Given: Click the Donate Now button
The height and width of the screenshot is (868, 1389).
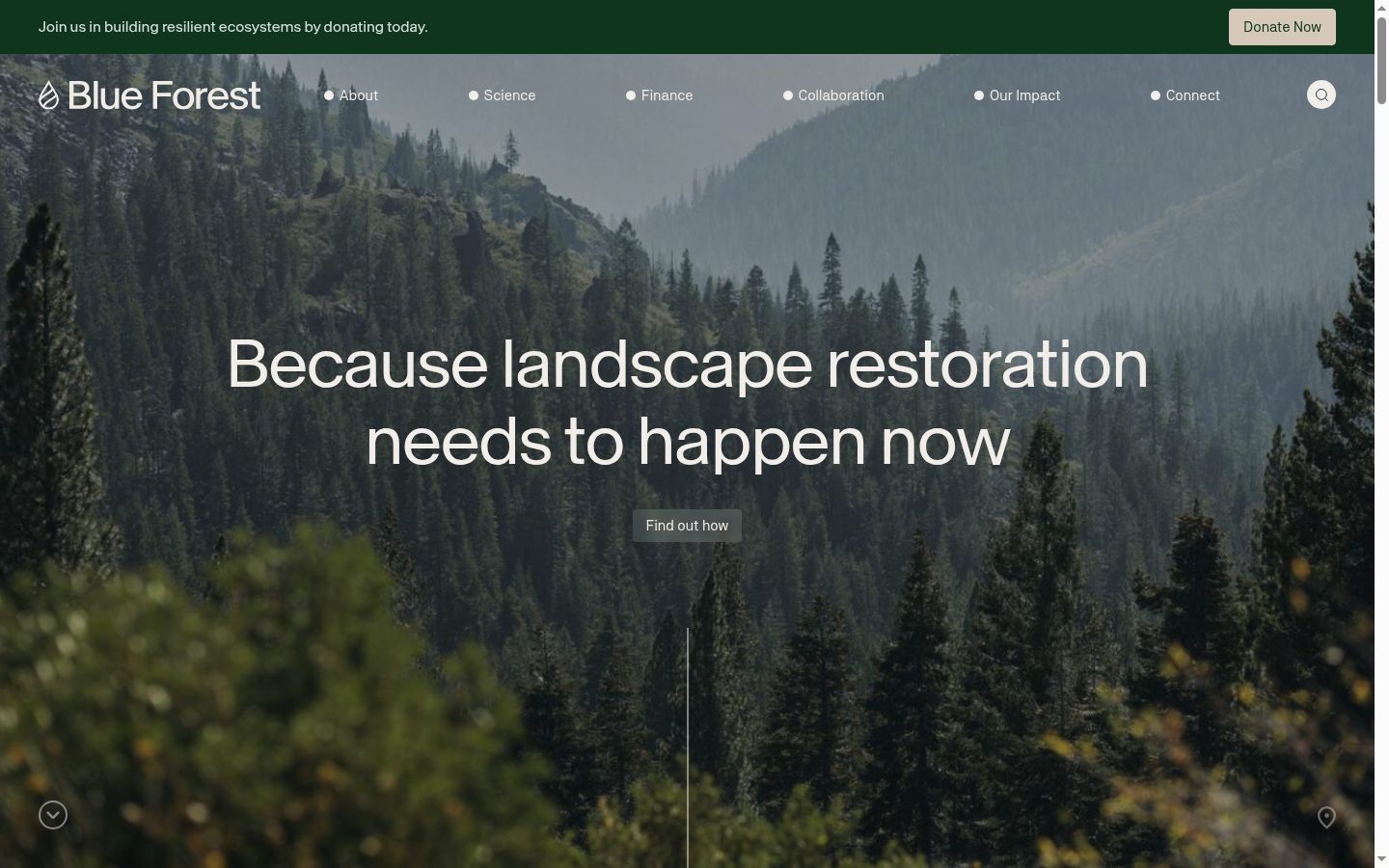Looking at the screenshot, I should (x=1282, y=27).
